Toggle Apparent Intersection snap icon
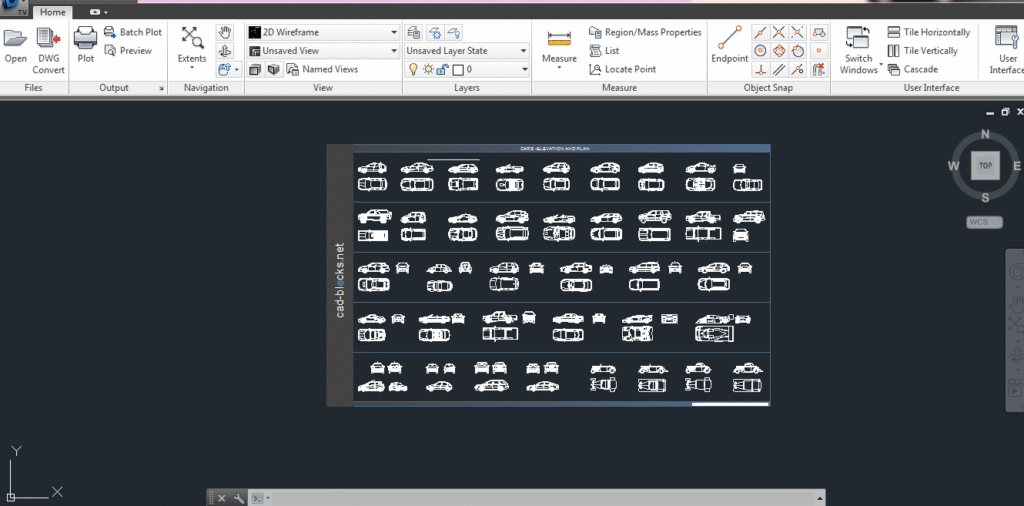This screenshot has width=1024, height=506. pyautogui.click(x=797, y=32)
